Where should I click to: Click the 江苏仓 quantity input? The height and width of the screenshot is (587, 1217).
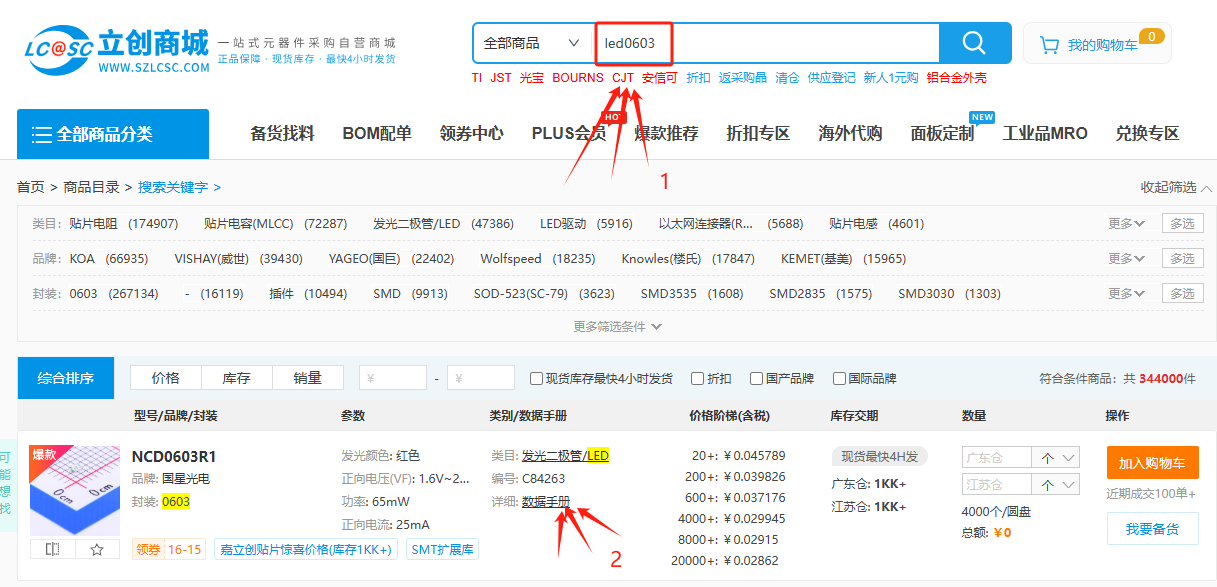[999, 485]
